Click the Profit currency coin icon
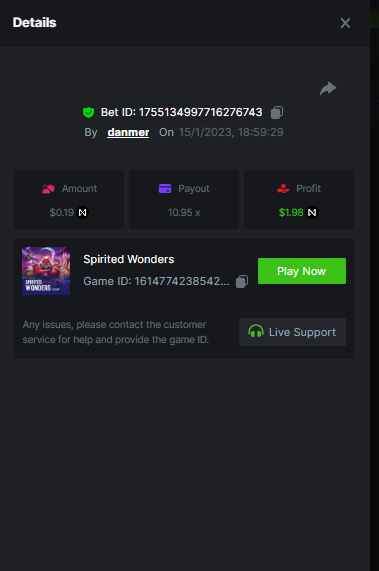The width and height of the screenshot is (379, 571). point(312,212)
